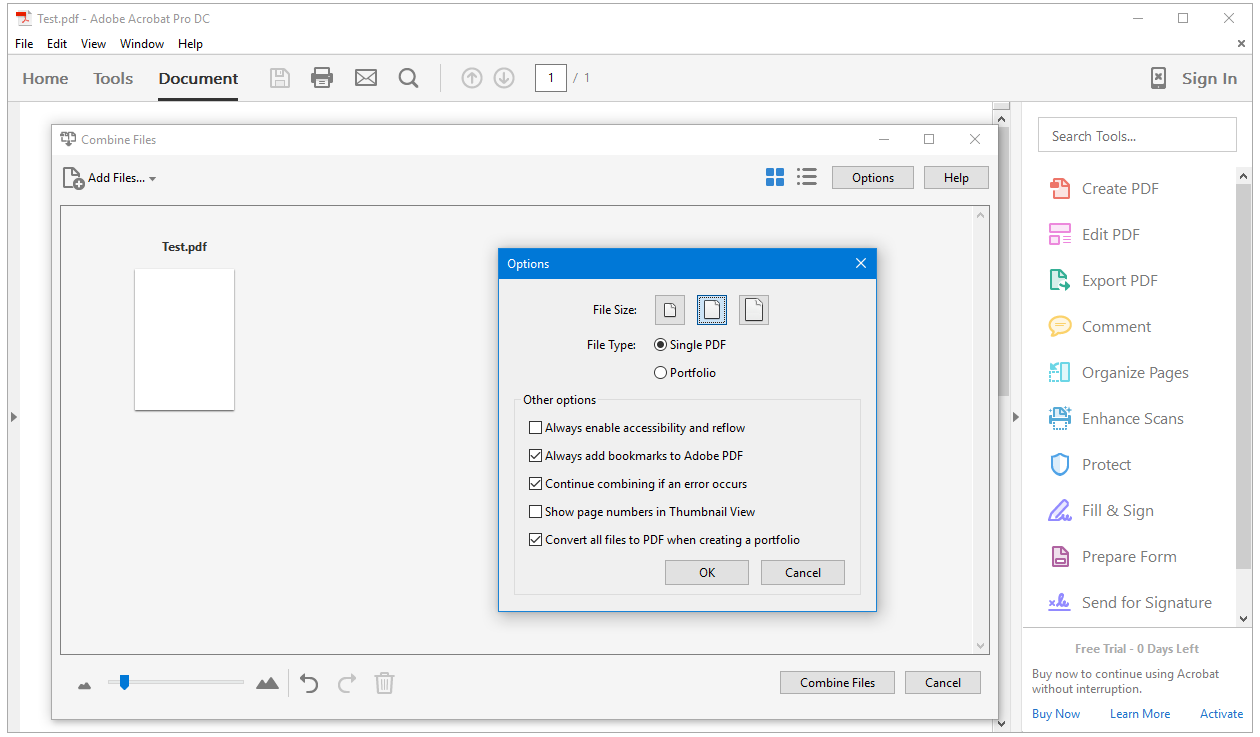Viewport: 1260px width, 737px height.
Task: Open the Help menu
Action: (x=190, y=44)
